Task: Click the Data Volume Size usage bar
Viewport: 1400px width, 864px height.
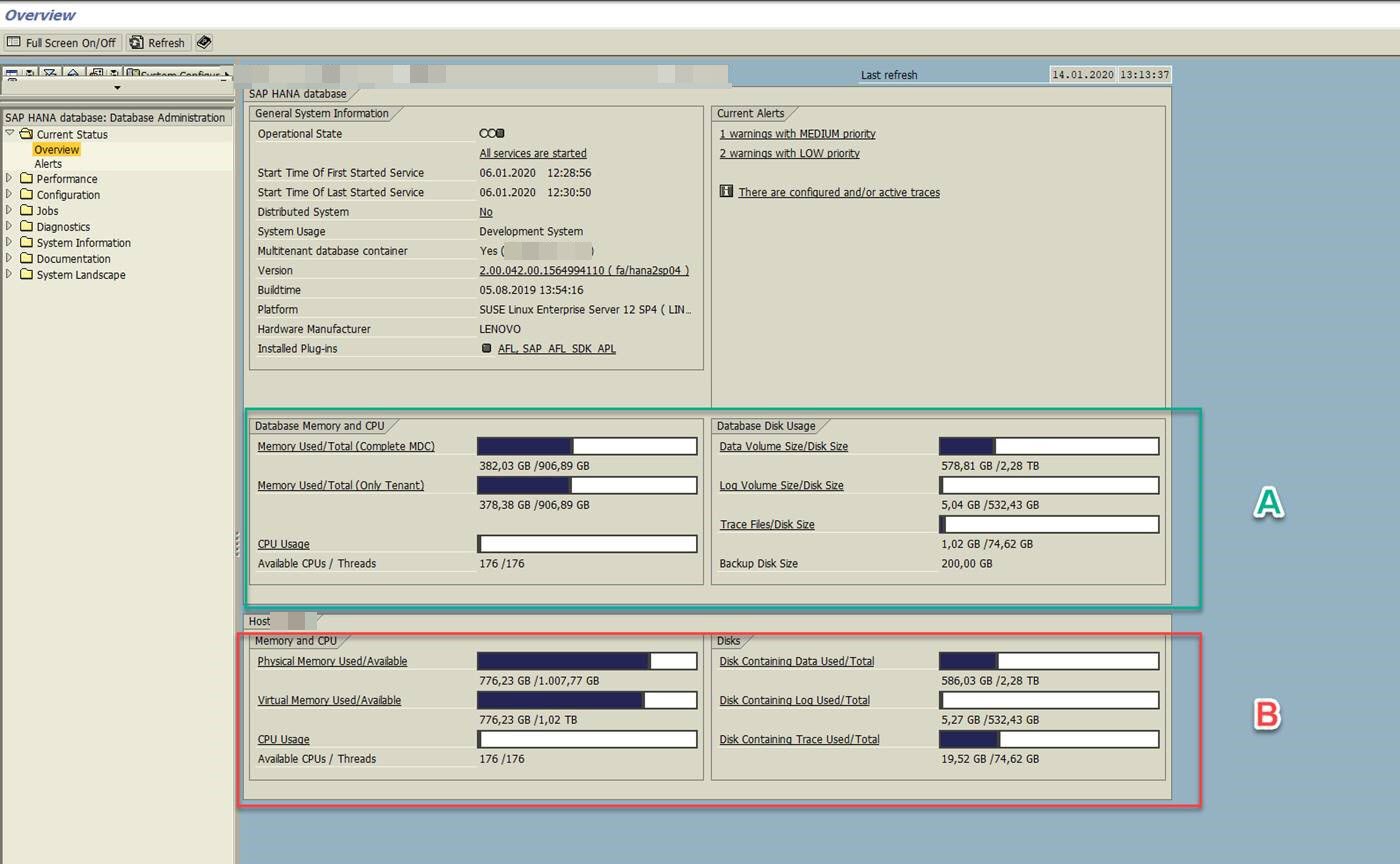Action: [1049, 446]
